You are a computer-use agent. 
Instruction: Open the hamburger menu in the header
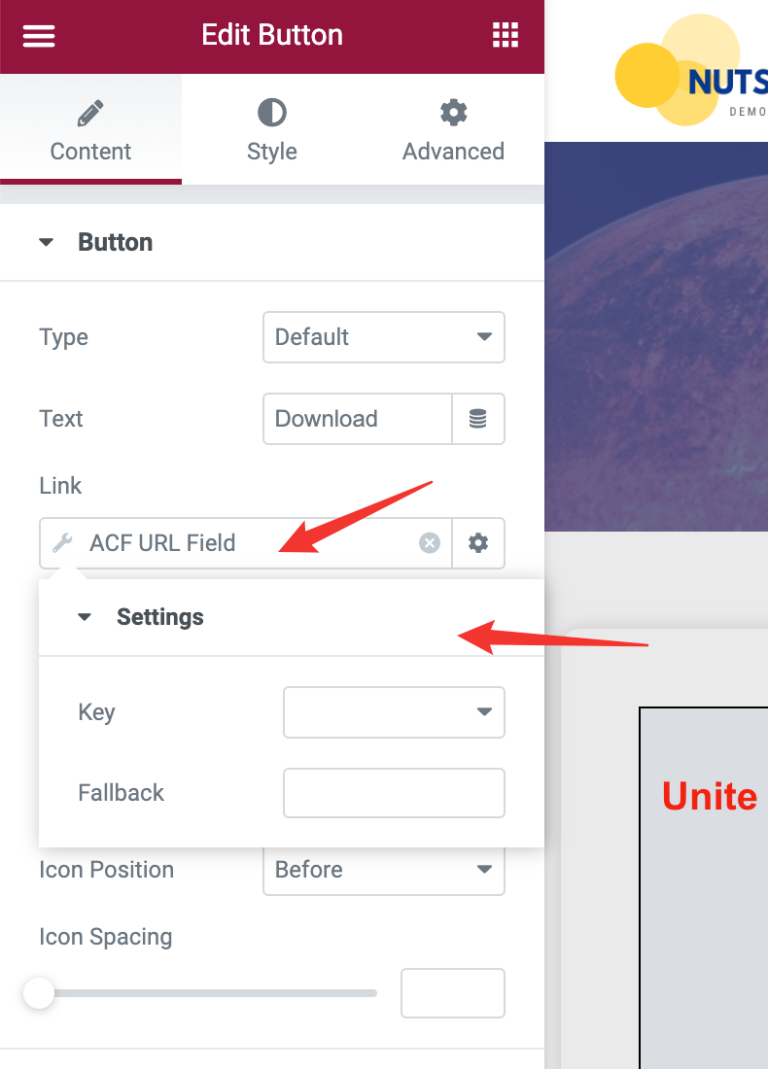39,36
